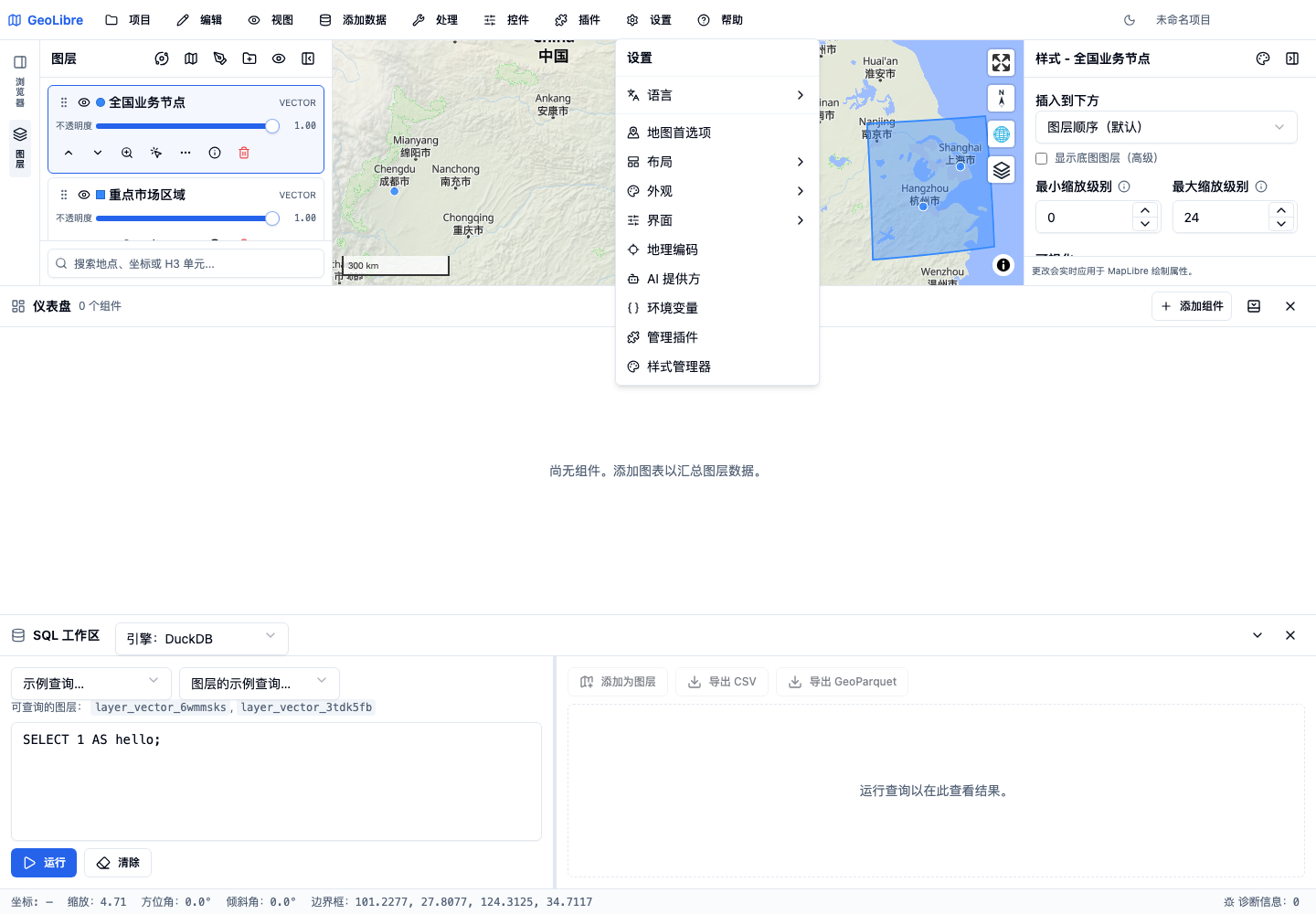Enable 显示底图图层（高级） checkbox

pyautogui.click(x=1041, y=158)
